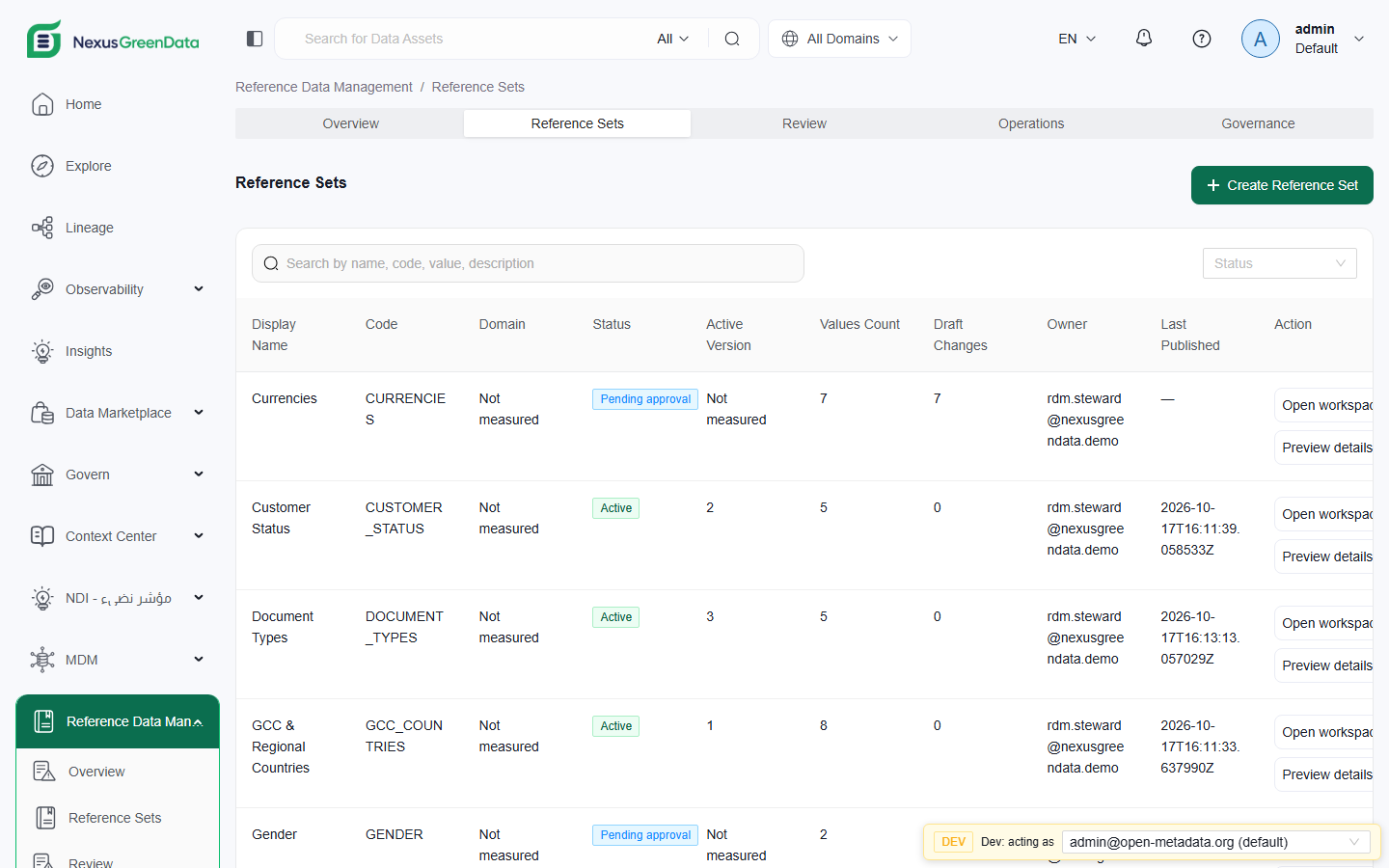
Task: Switch to the Governance tab
Action: point(1258,123)
